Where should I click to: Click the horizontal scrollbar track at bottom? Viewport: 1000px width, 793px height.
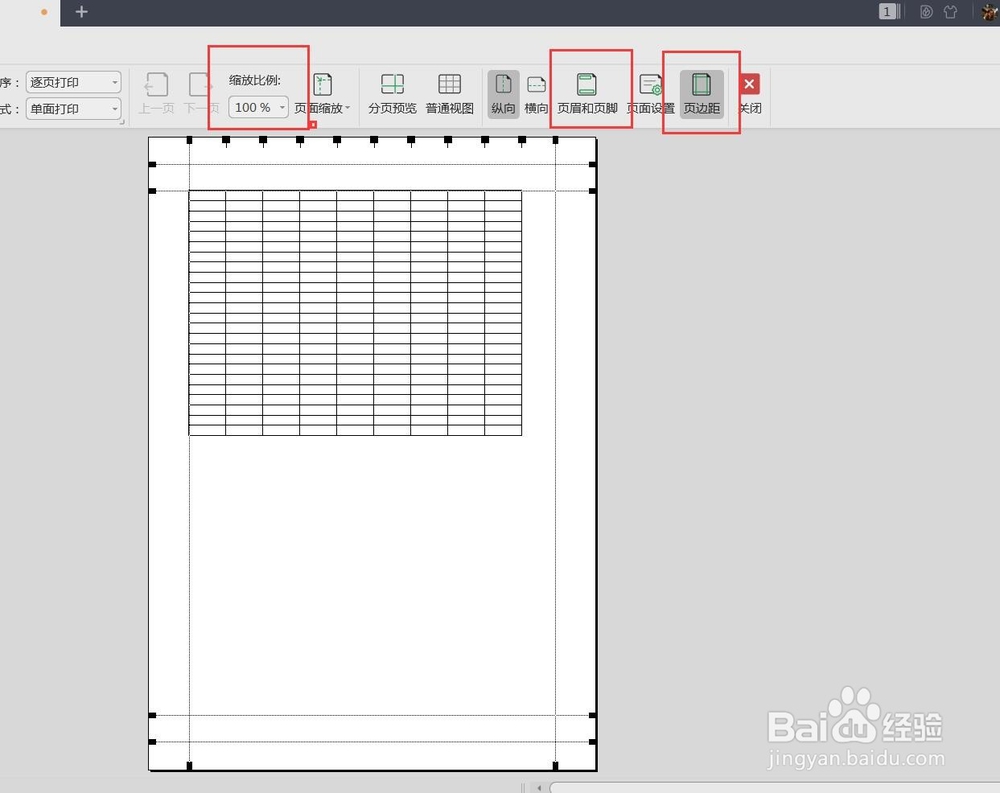[775, 788]
